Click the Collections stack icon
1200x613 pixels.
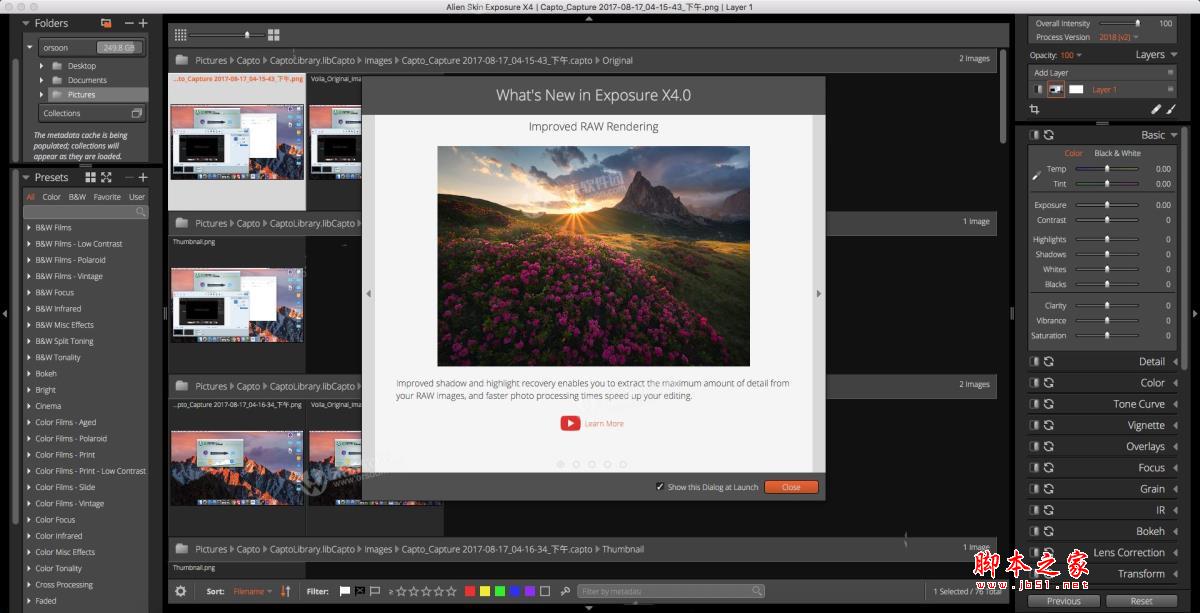pos(136,113)
